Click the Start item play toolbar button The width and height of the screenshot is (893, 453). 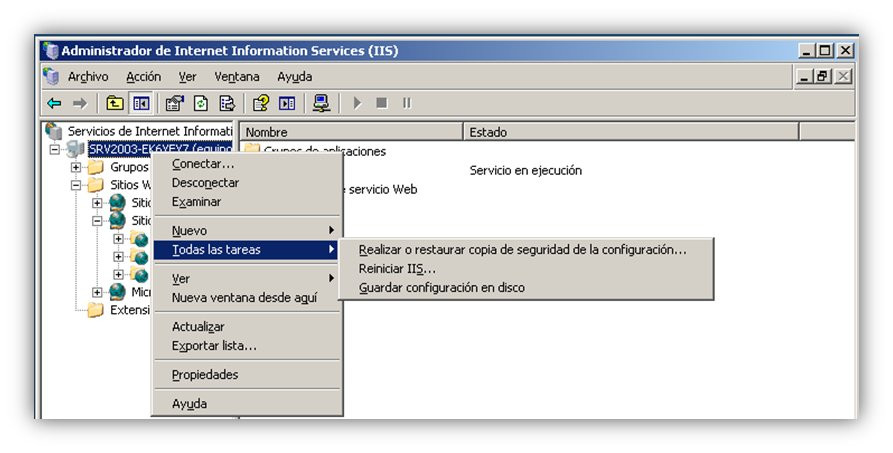pos(357,103)
